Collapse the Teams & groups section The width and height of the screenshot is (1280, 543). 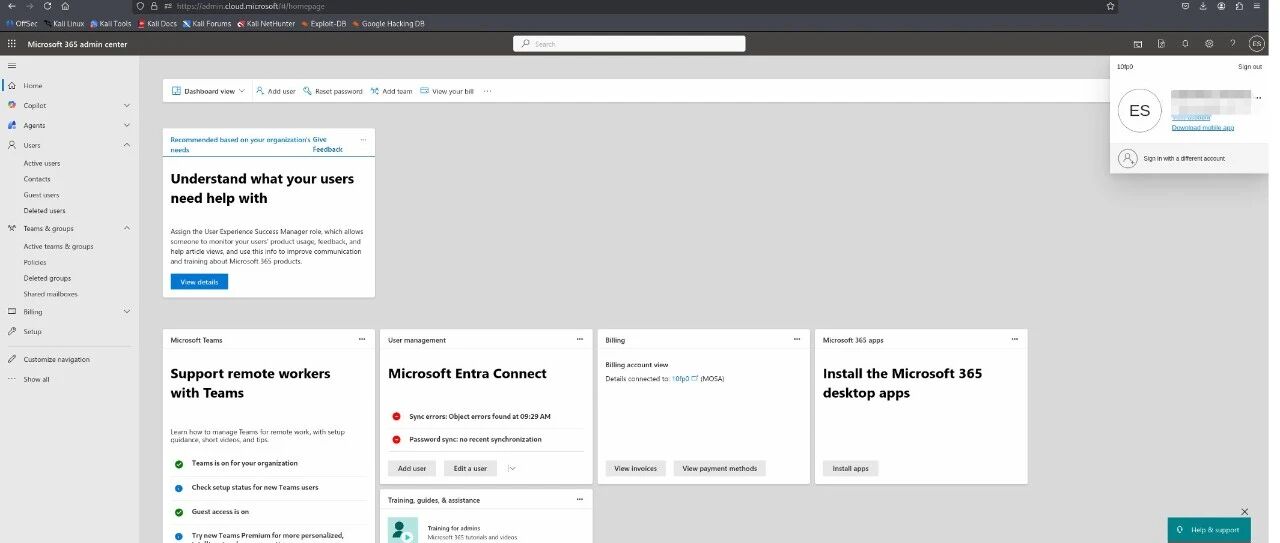(x=126, y=228)
